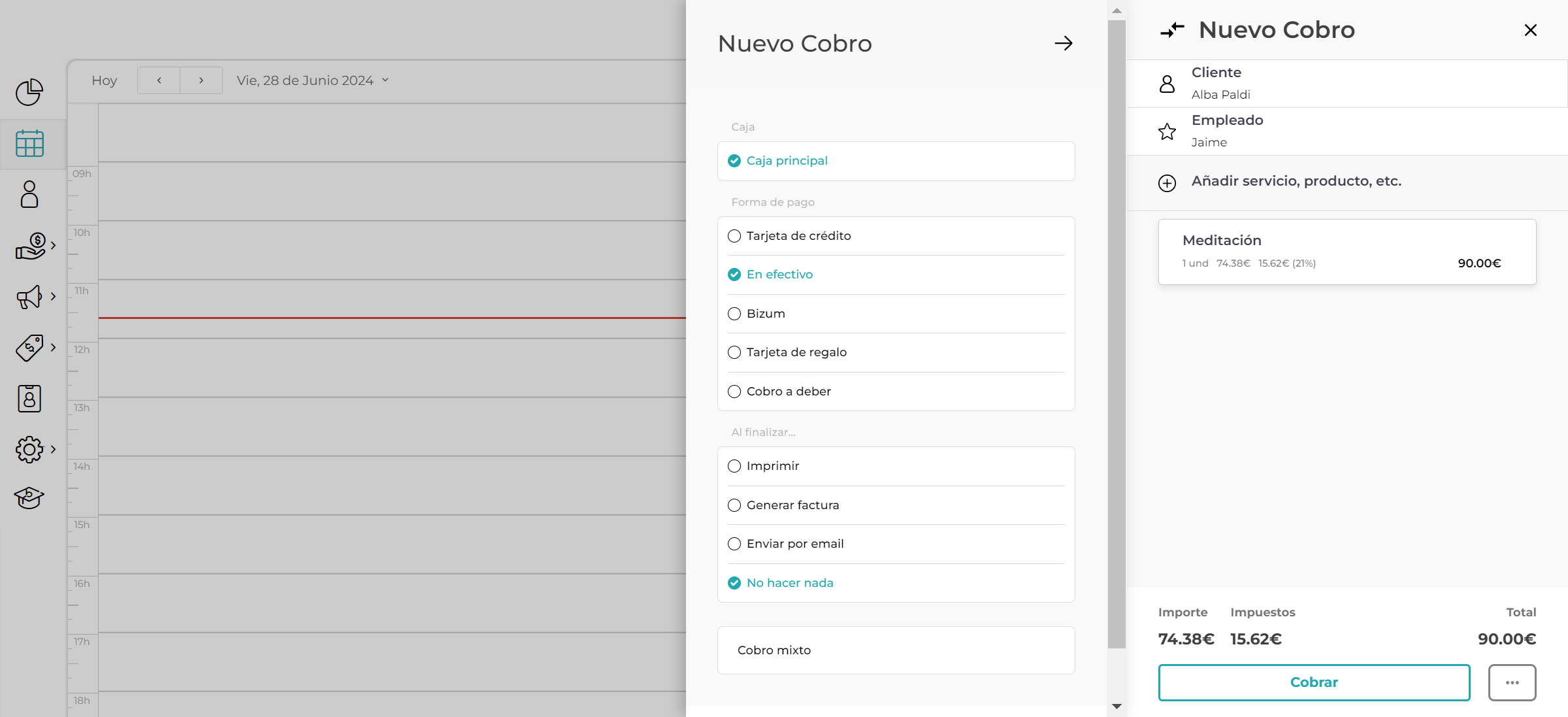Click the Cobrar button
Viewport: 1568px width, 717px height.
pyautogui.click(x=1314, y=682)
